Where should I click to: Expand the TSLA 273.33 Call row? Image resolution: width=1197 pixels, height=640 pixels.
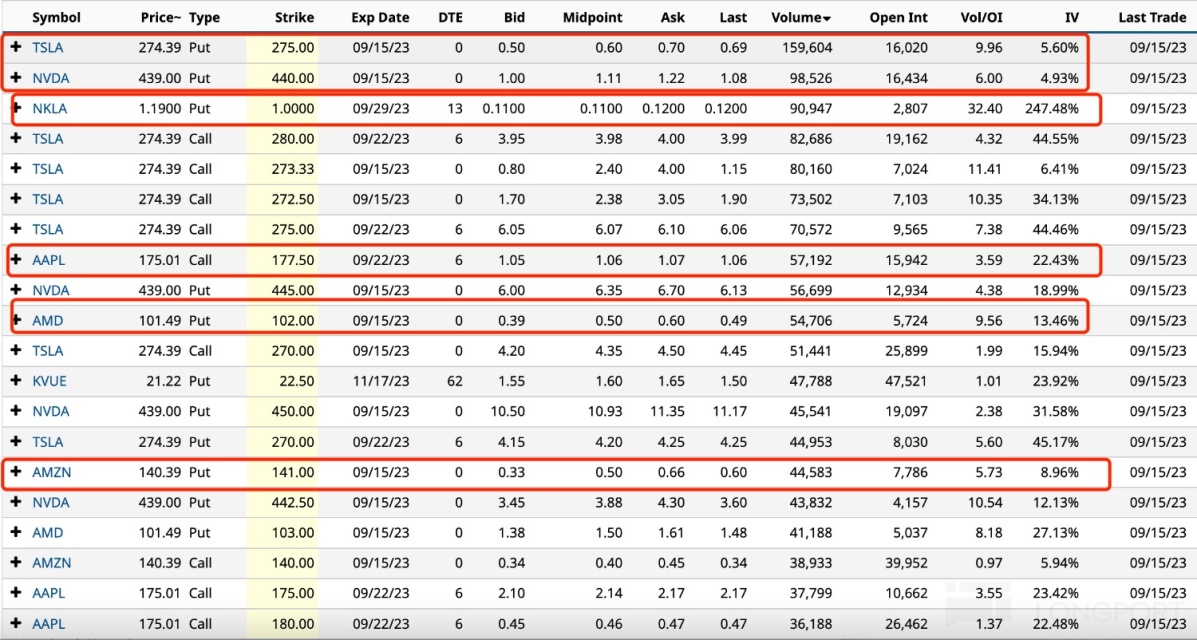point(16,169)
